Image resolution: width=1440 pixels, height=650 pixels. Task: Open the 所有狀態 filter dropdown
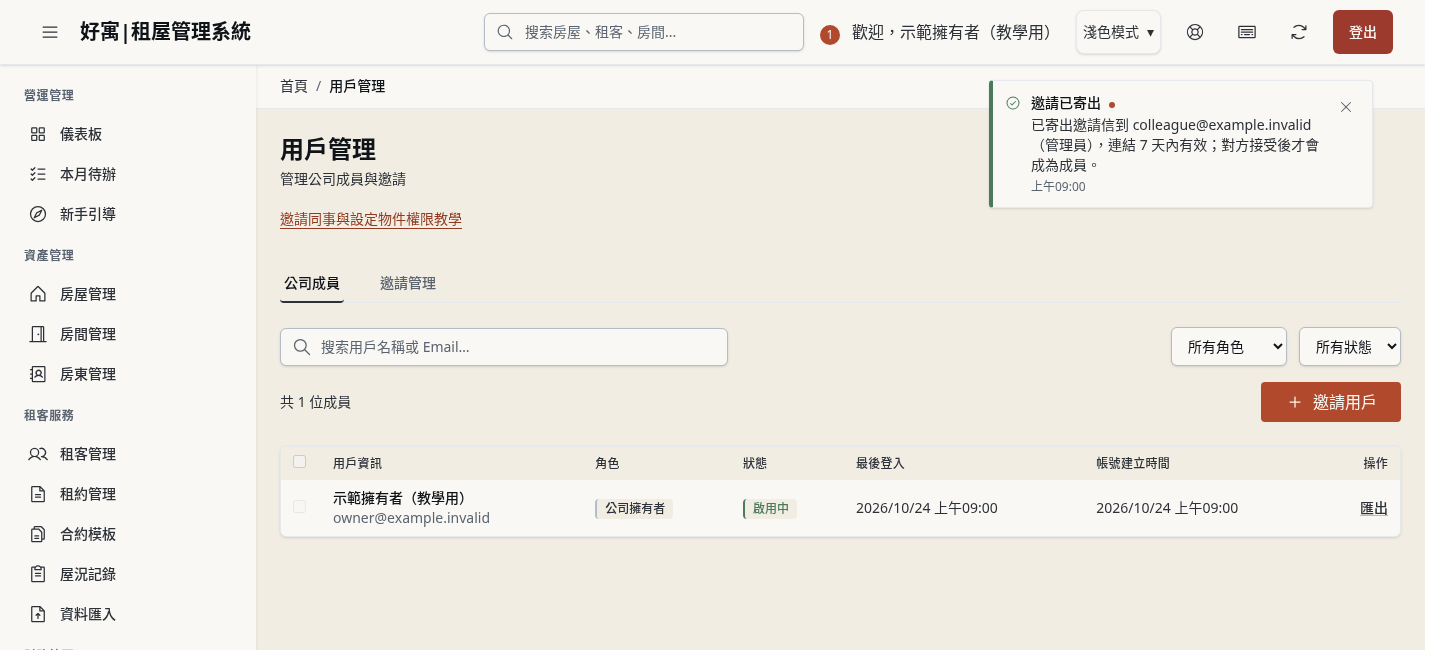pos(1350,347)
